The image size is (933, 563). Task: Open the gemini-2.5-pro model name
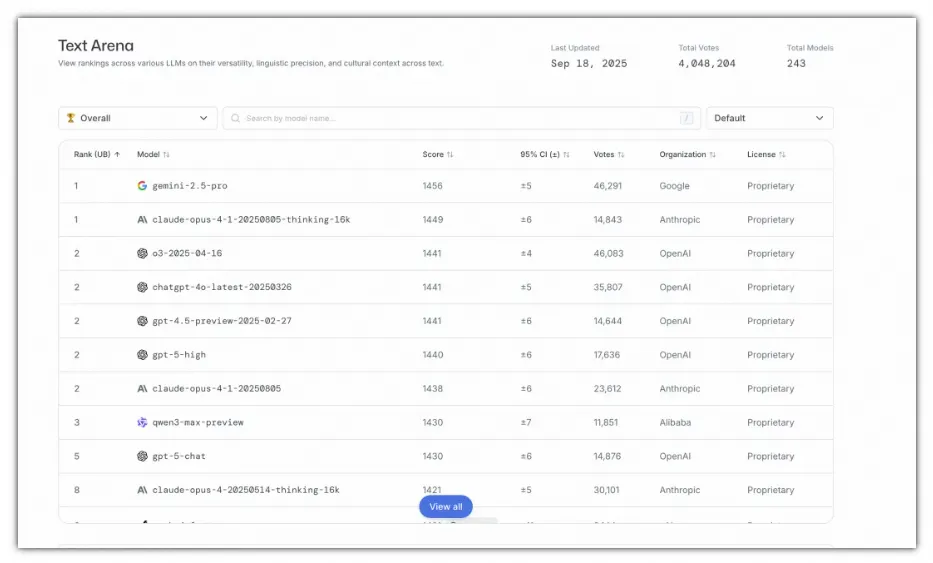(x=190, y=186)
